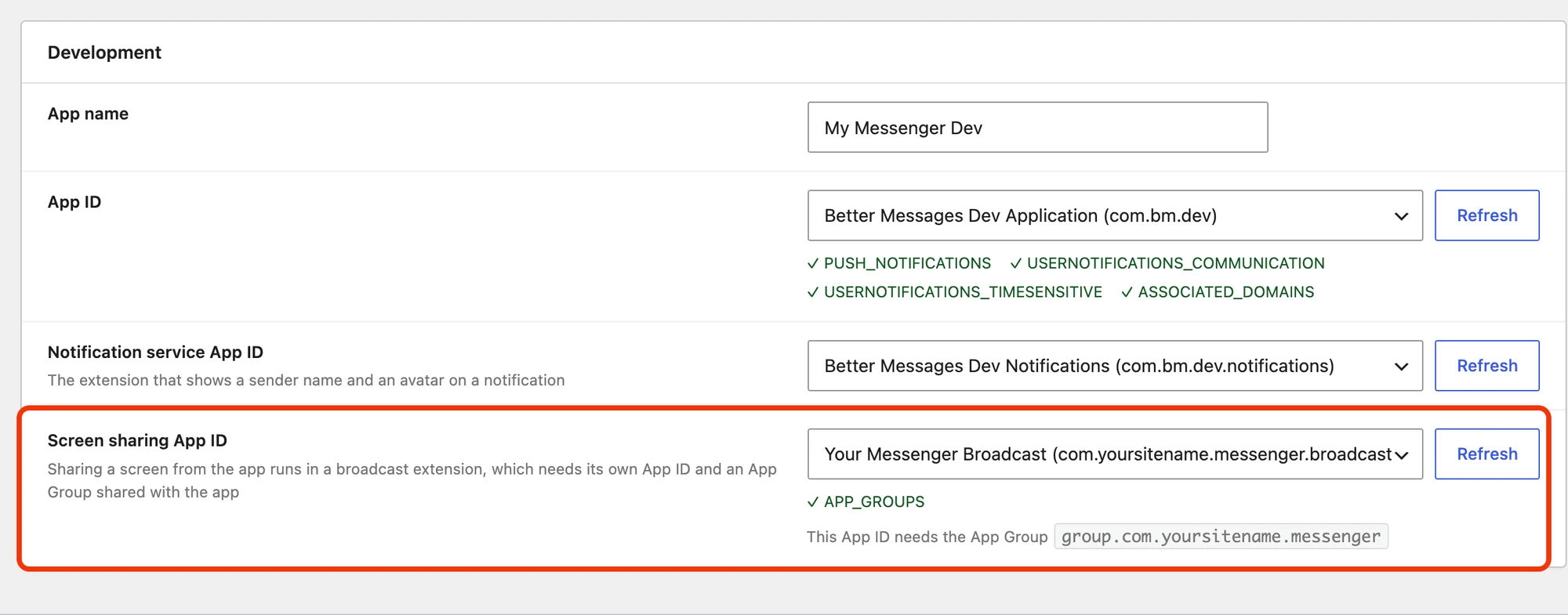Click the broadcast extension description text

(x=412, y=480)
